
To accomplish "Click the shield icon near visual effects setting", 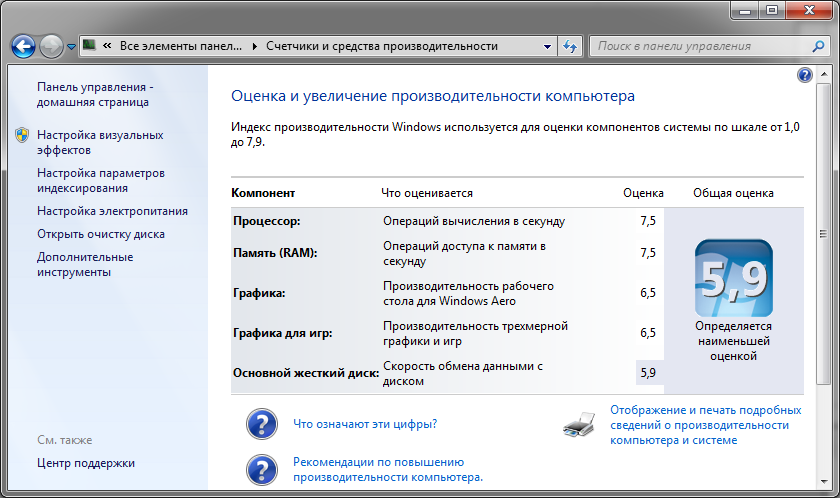I will click(22, 135).
